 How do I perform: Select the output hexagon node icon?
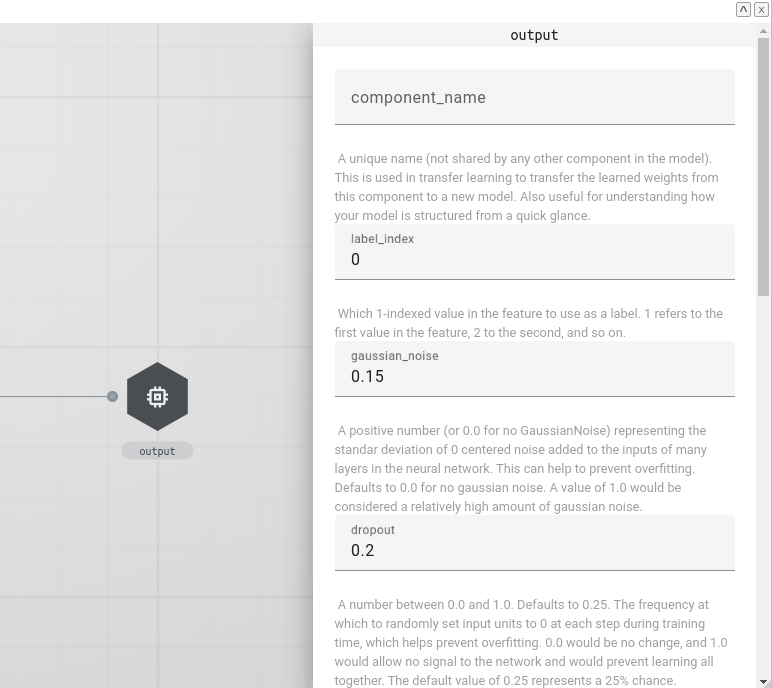157,397
